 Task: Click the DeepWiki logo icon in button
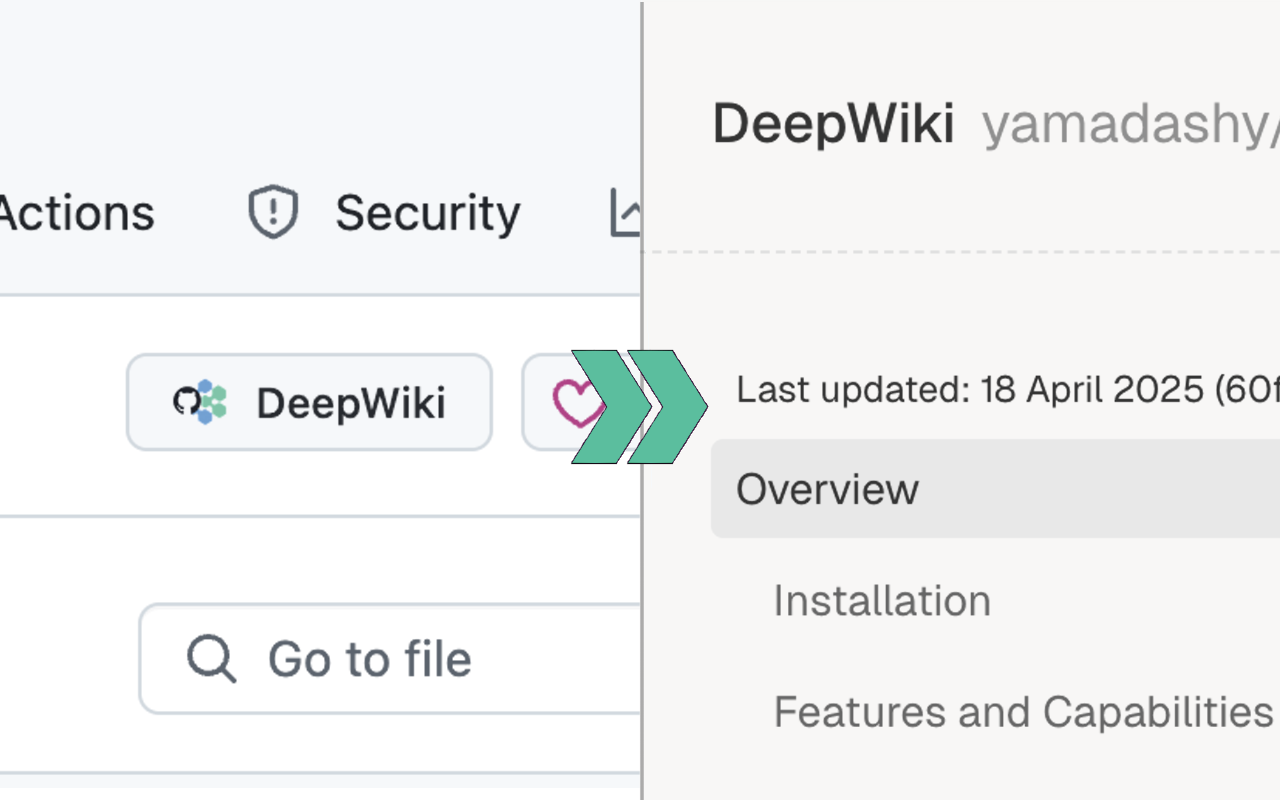pyautogui.click(x=200, y=402)
